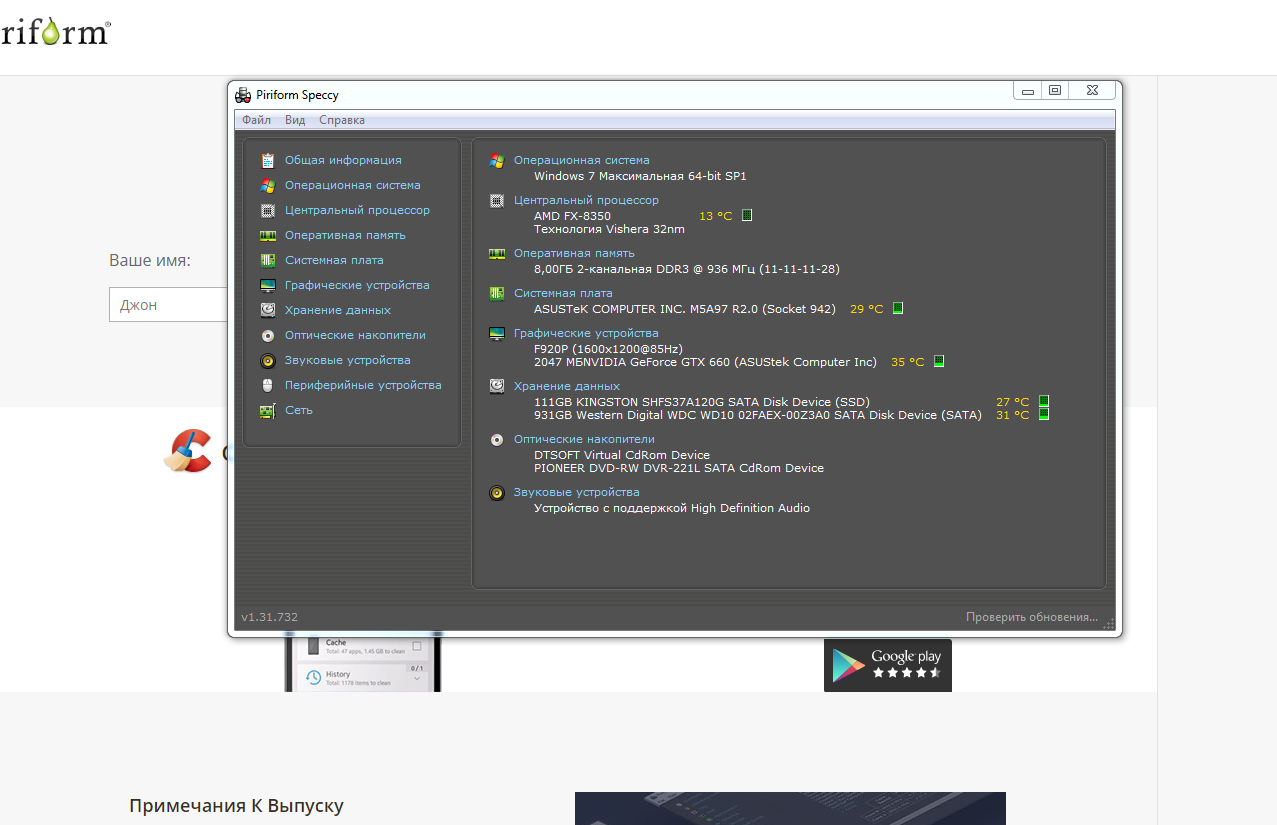1277x825 pixels.
Task: Click the CPU temperature indicator beside 13 °C
Action: [x=747, y=215]
